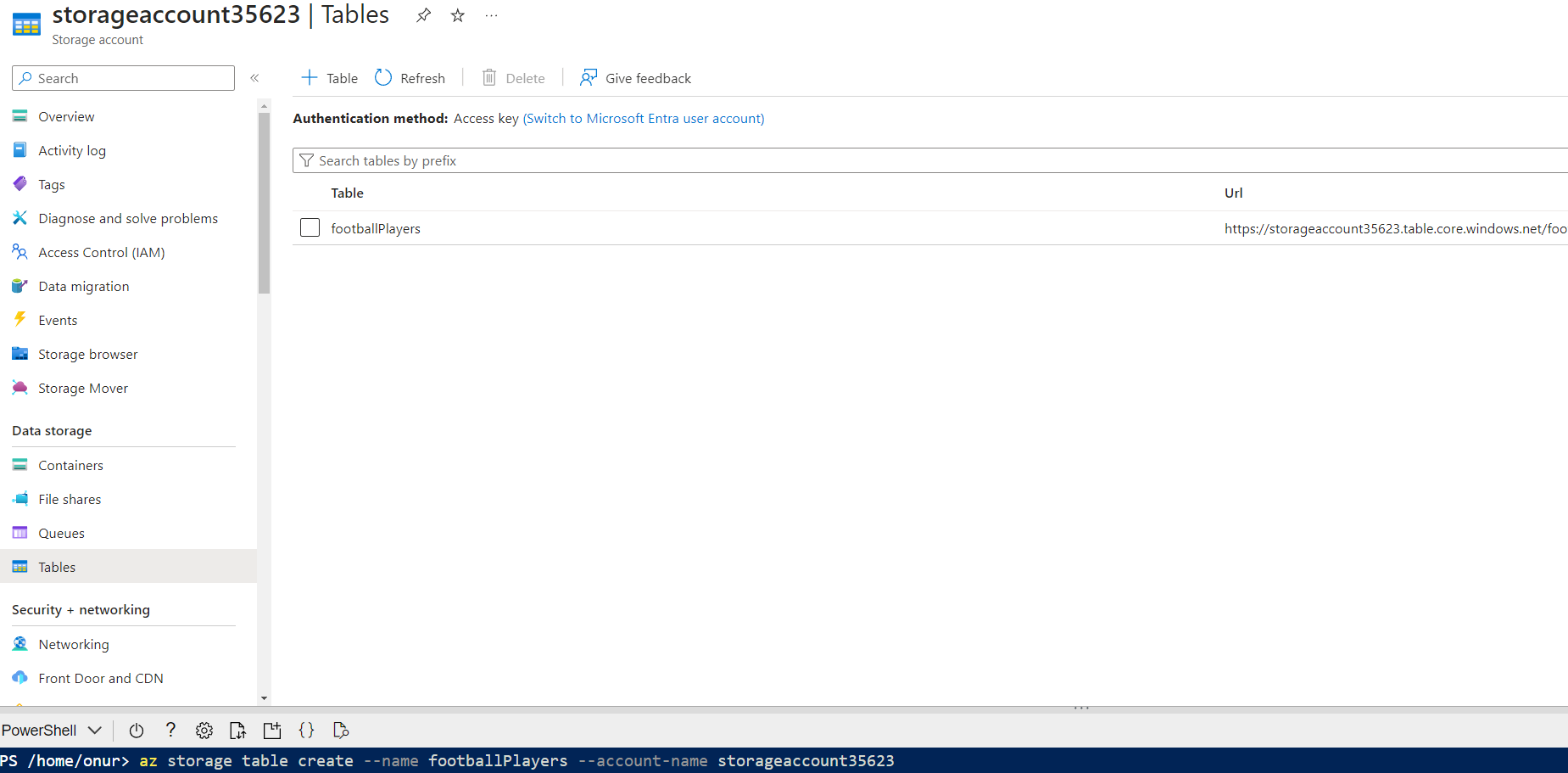Go to Storage browser menu item
This screenshot has width=1568, height=773.
coord(87,355)
